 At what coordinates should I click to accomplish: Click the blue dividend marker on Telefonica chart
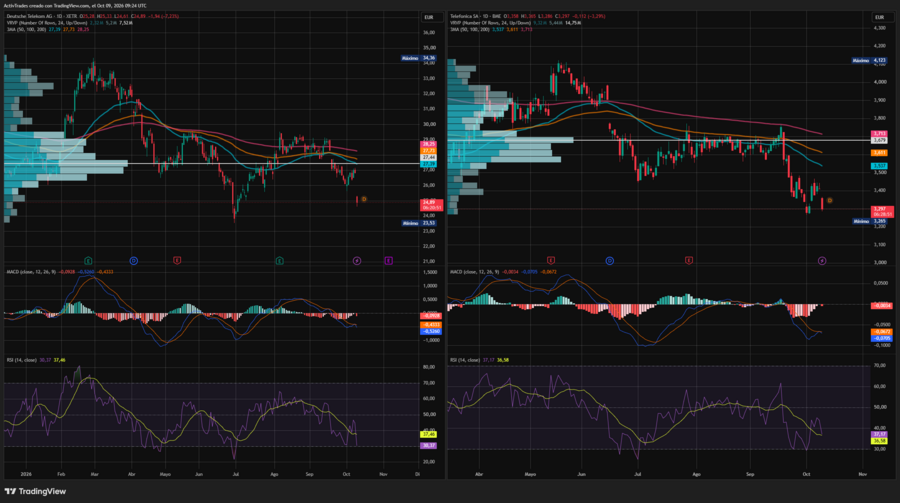tap(610, 261)
